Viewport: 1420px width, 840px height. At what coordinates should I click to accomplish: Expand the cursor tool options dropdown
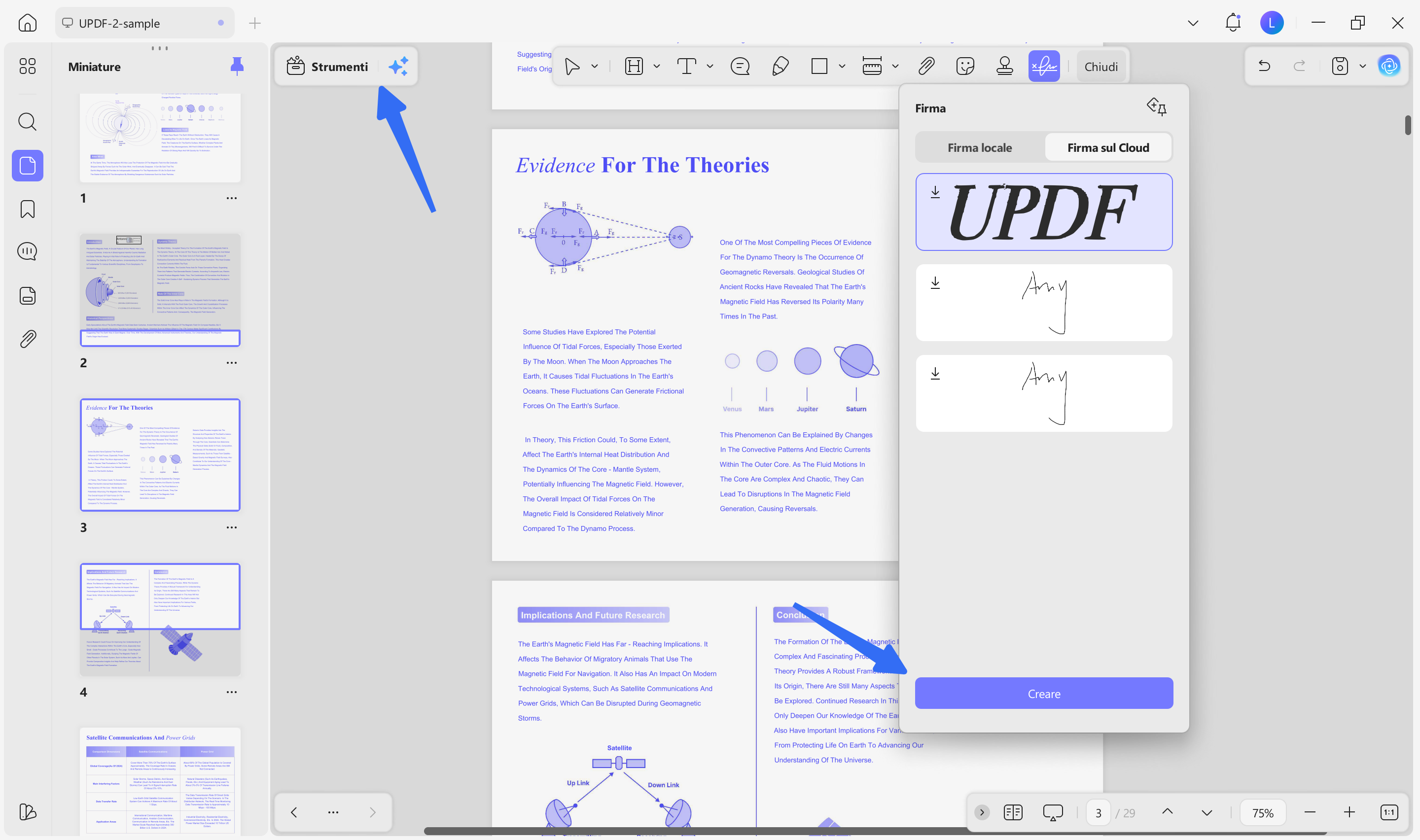tap(594, 66)
